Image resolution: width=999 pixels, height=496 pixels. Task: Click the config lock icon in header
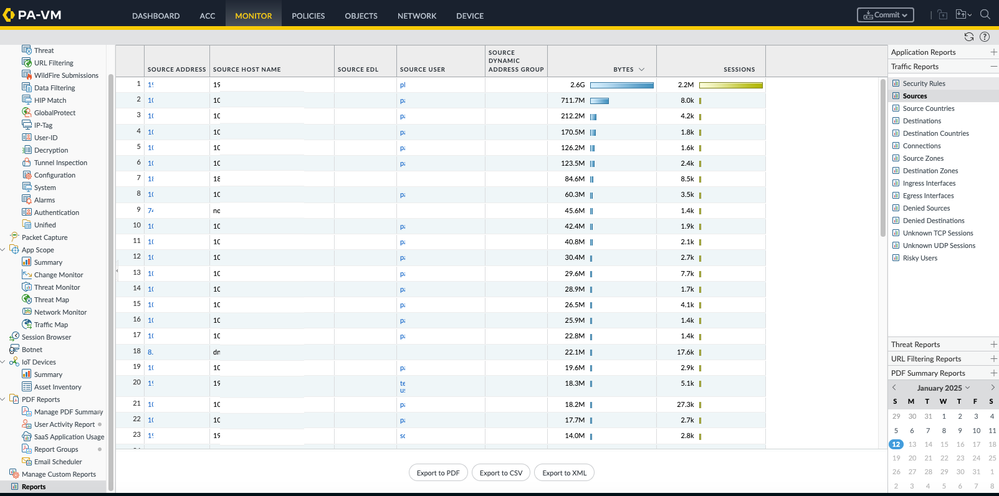click(x=942, y=15)
